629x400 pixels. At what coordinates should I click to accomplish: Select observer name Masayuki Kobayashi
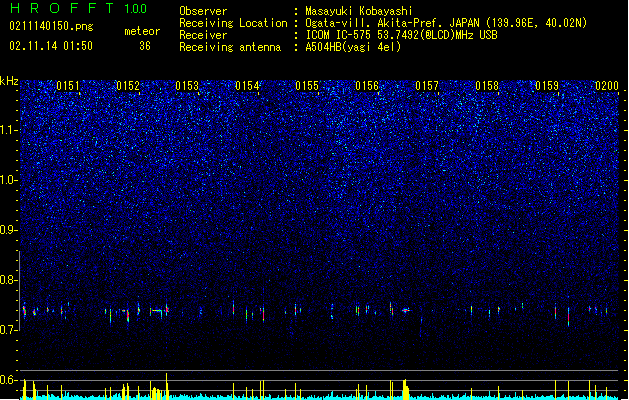pyautogui.click(x=359, y=11)
